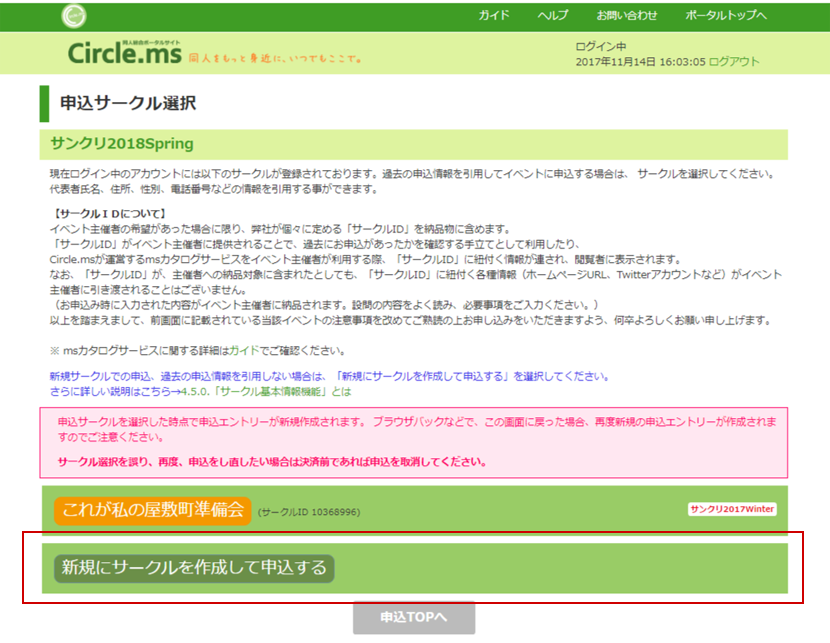The width and height of the screenshot is (830, 643).
Task: Open the 4.5.0.「サークル基本情報機能」とは link
Action: coord(266,392)
